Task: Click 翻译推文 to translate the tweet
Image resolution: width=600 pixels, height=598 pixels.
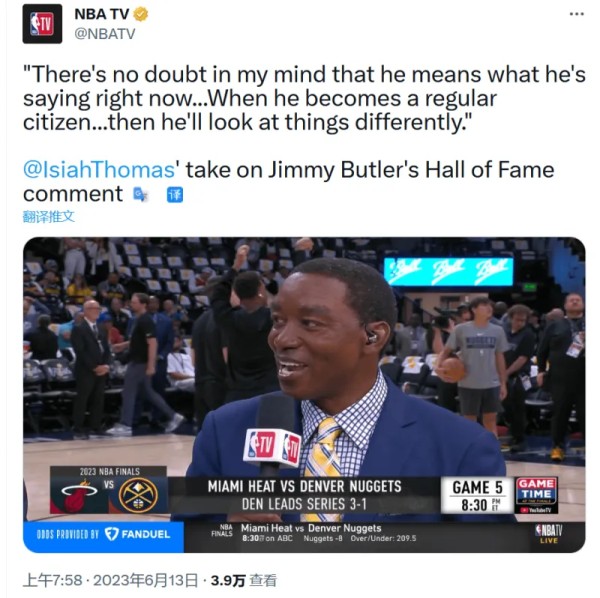Action: click(49, 217)
